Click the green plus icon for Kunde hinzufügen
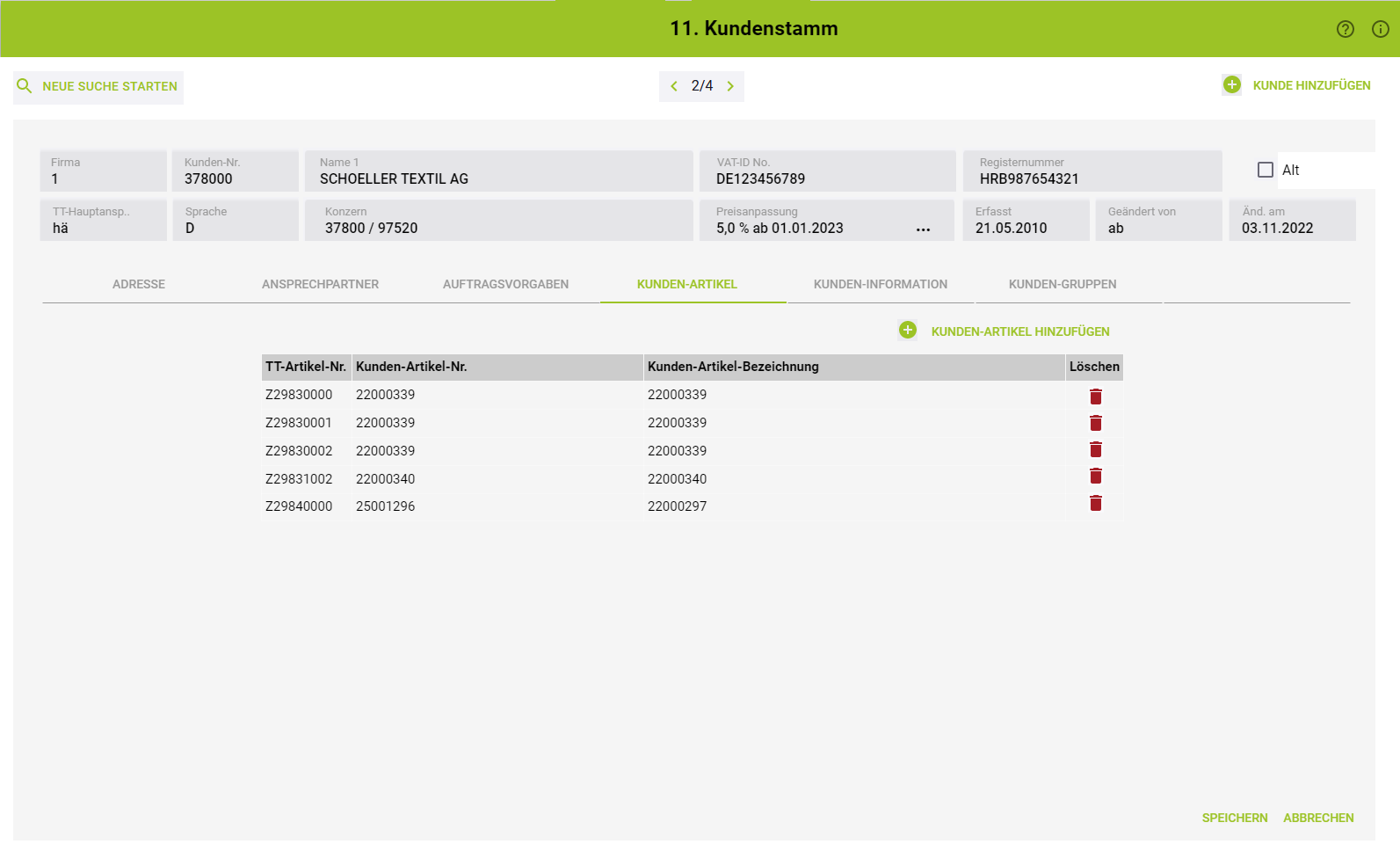1400x859 pixels. [x=1231, y=85]
